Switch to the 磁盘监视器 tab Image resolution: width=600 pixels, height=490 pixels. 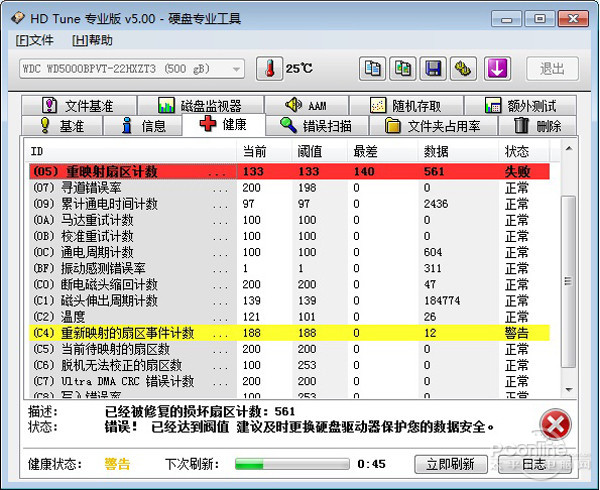(199, 105)
